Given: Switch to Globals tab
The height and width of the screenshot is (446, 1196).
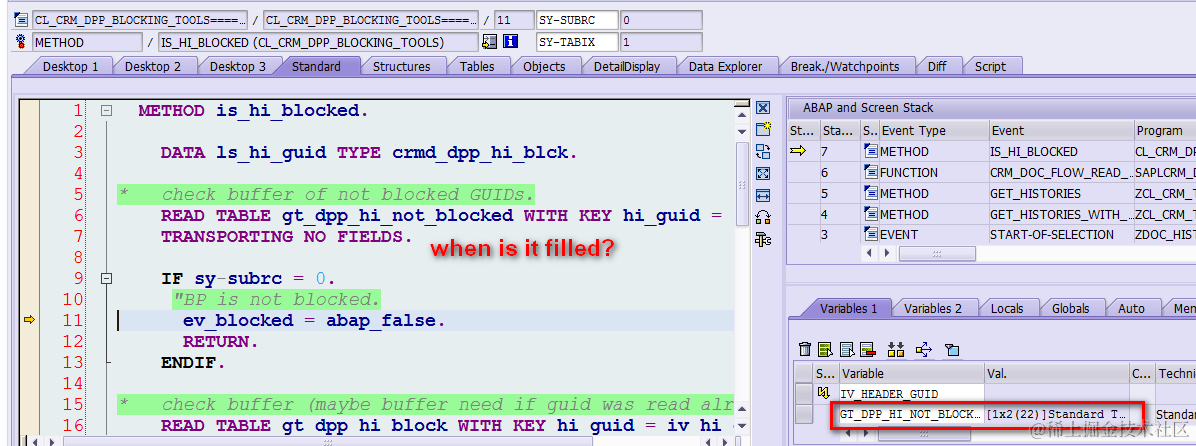Looking at the screenshot, I should coord(1070,308).
